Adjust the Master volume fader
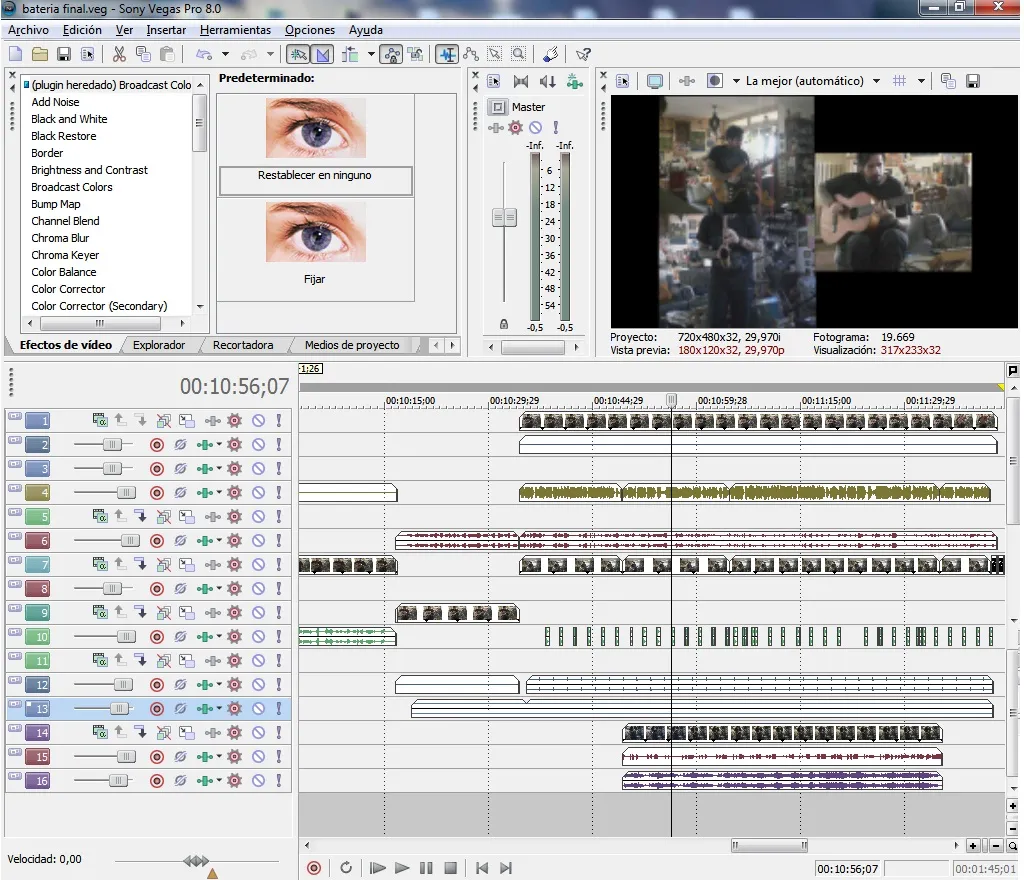Viewport: 1024px width, 880px height. coord(504,217)
